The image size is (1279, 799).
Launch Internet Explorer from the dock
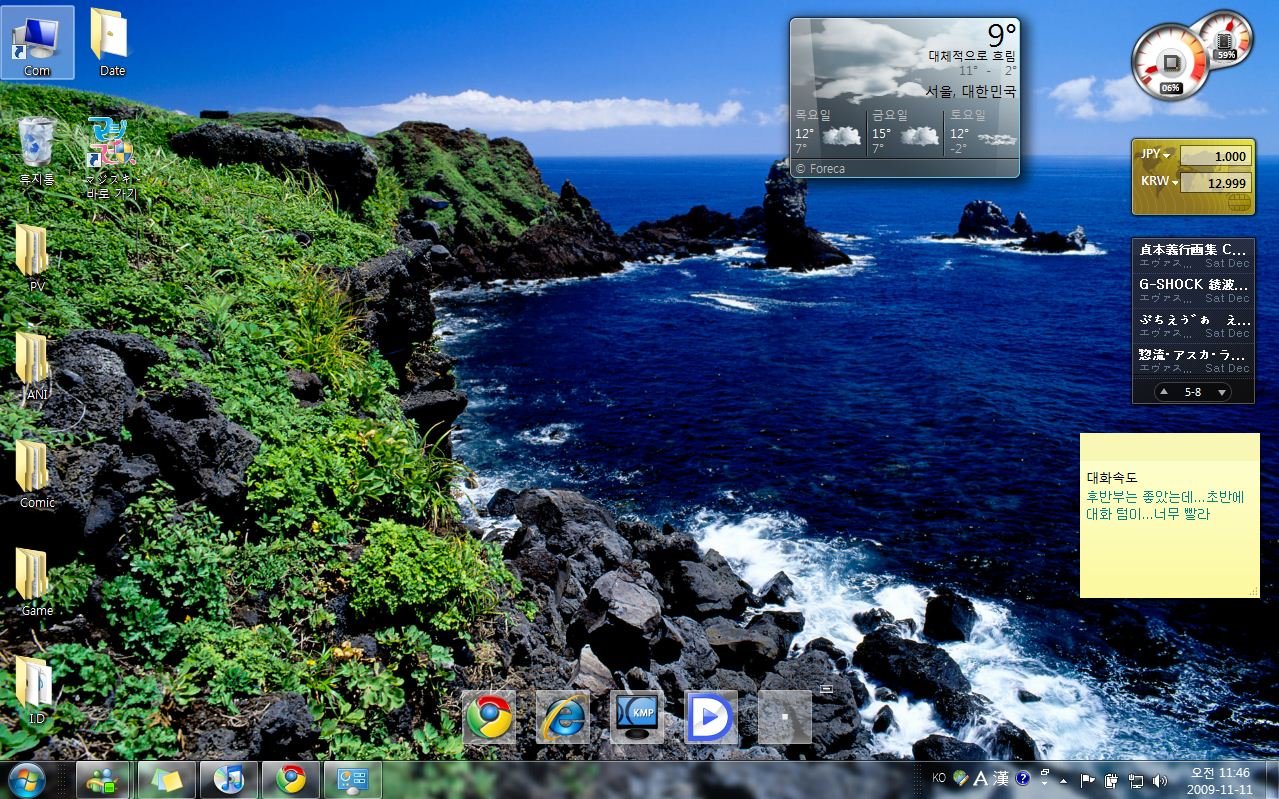tap(563, 717)
